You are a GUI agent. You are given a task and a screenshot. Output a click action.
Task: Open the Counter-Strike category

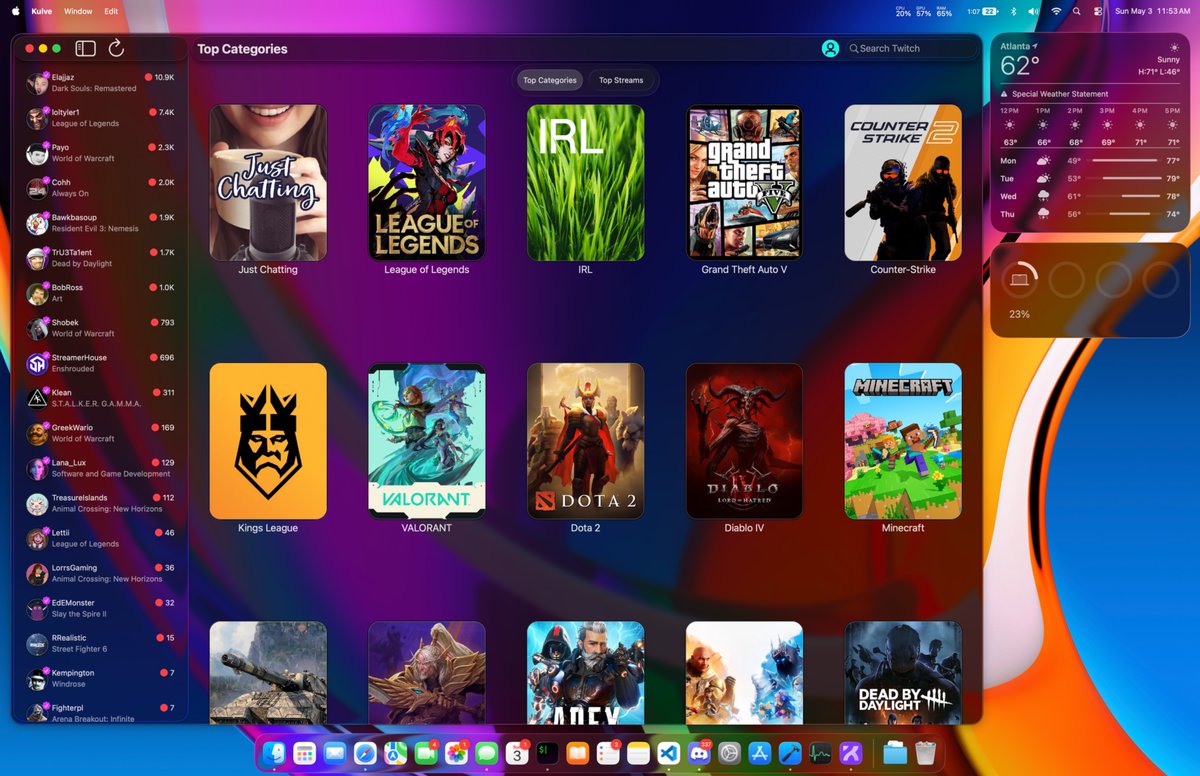pos(903,183)
